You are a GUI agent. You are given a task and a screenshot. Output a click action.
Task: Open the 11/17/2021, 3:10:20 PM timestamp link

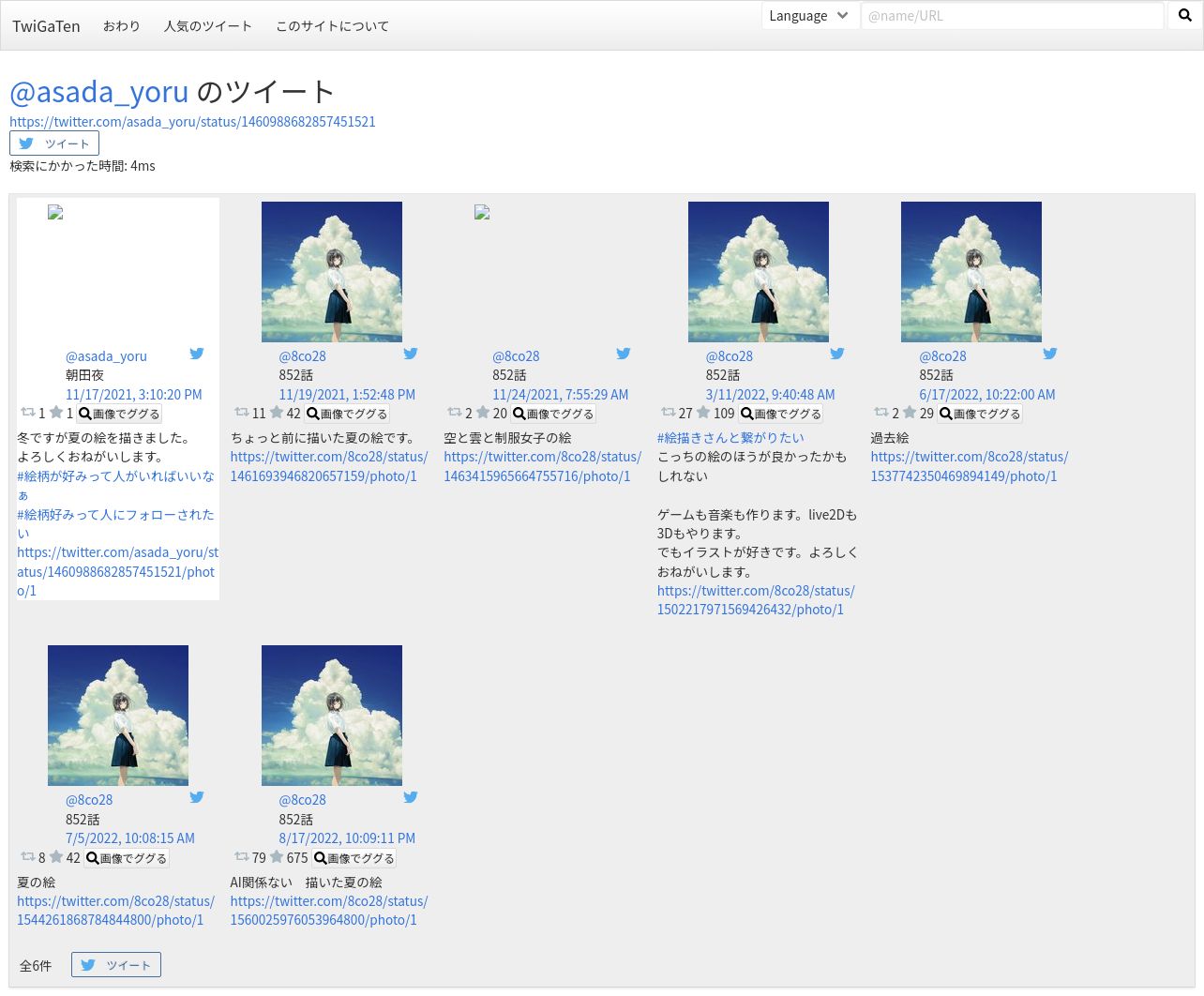(x=134, y=395)
